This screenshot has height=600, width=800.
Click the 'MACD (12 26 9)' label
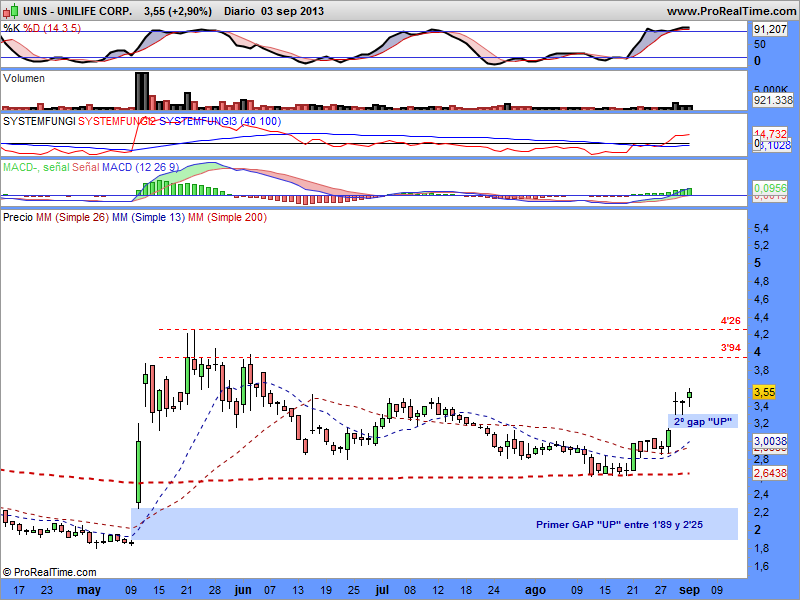coord(141,167)
